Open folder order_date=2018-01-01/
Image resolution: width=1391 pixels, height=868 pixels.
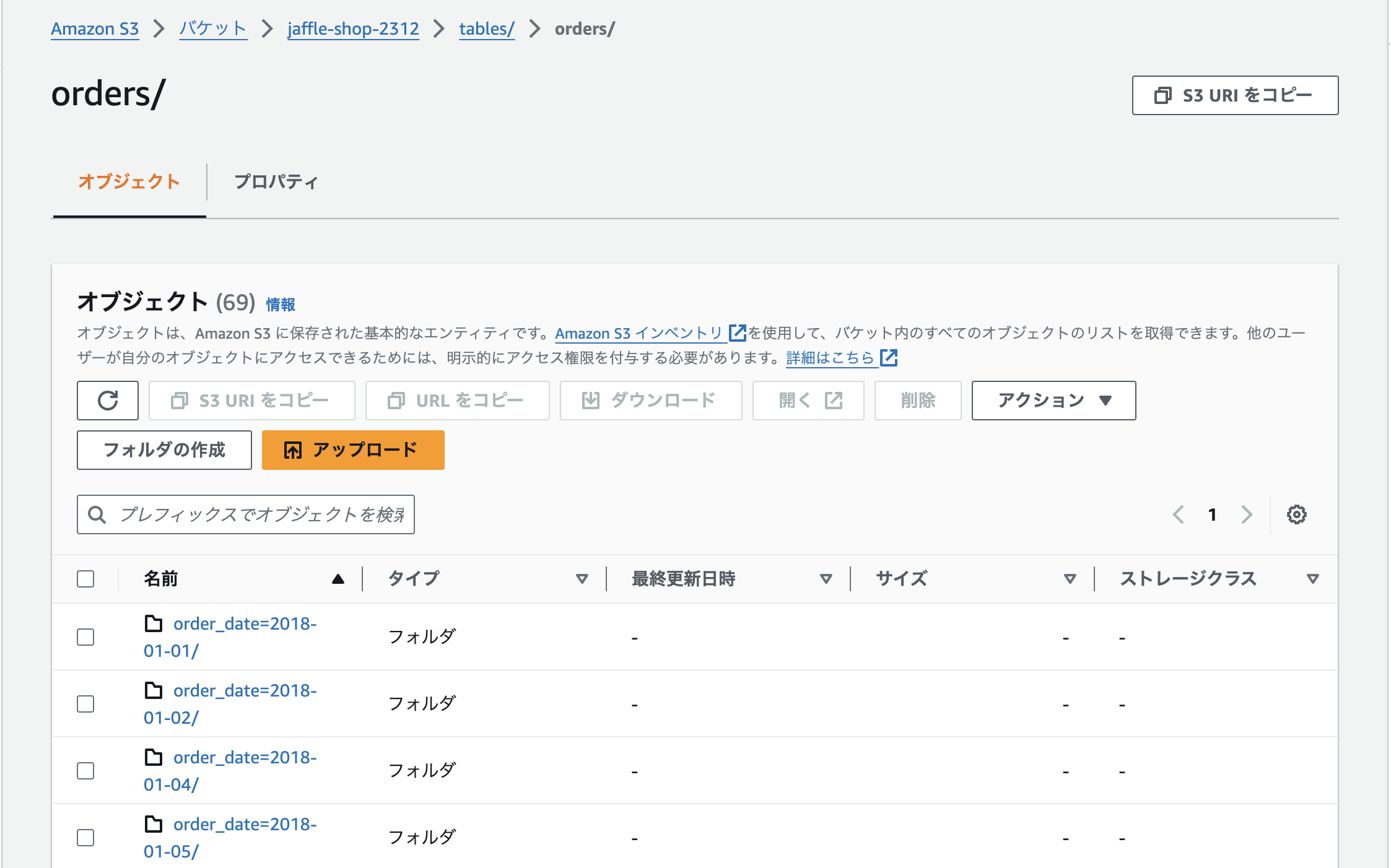point(230,637)
